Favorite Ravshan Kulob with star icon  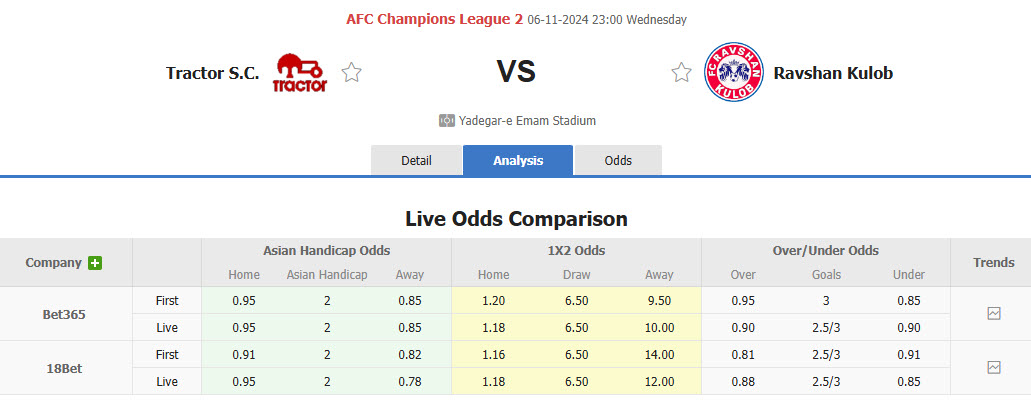(x=681, y=72)
